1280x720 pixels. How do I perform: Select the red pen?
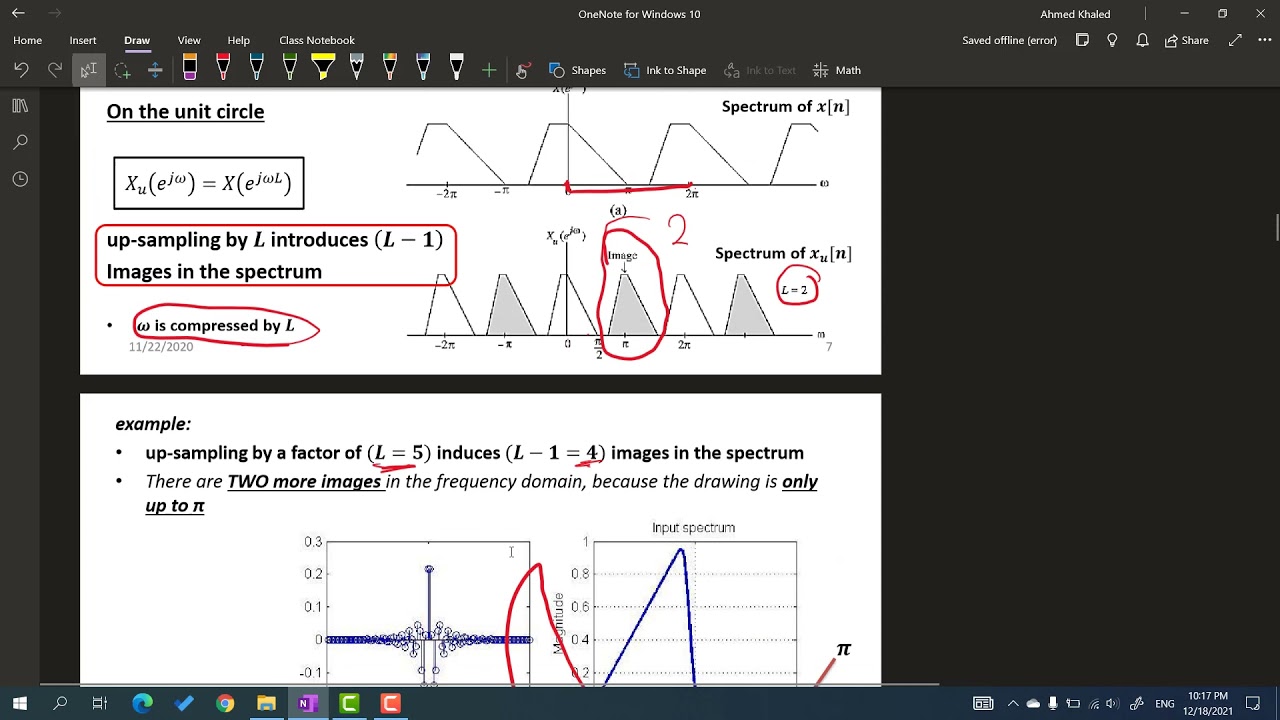[x=223, y=68]
